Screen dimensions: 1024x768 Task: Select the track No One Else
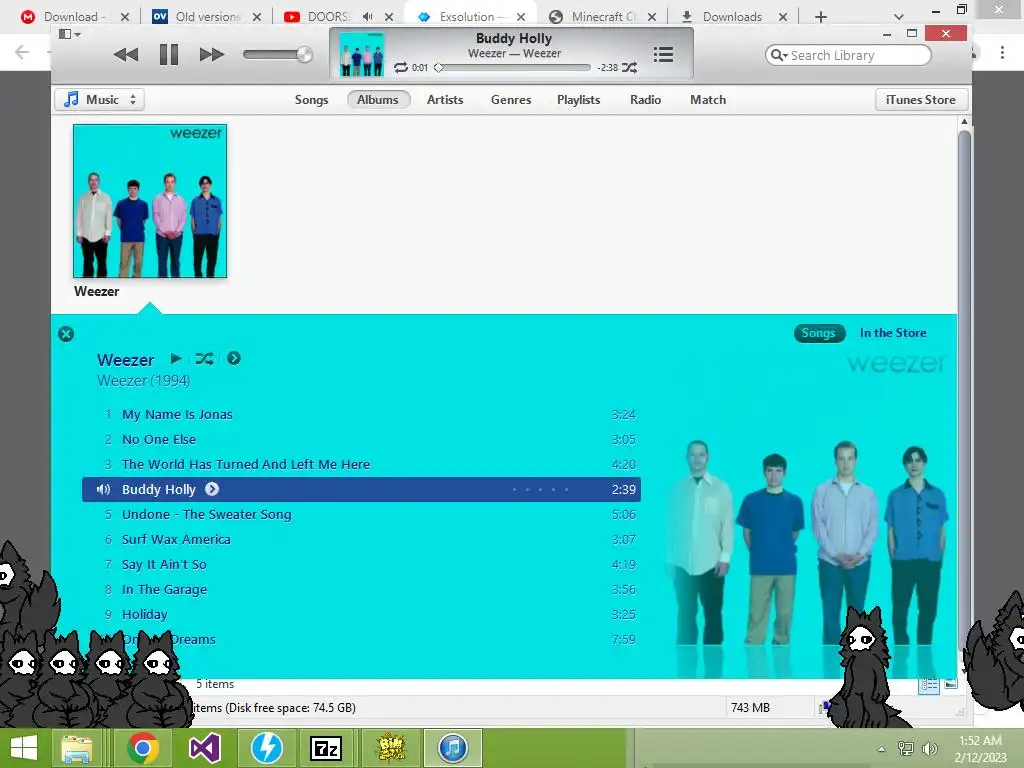[x=361, y=440]
